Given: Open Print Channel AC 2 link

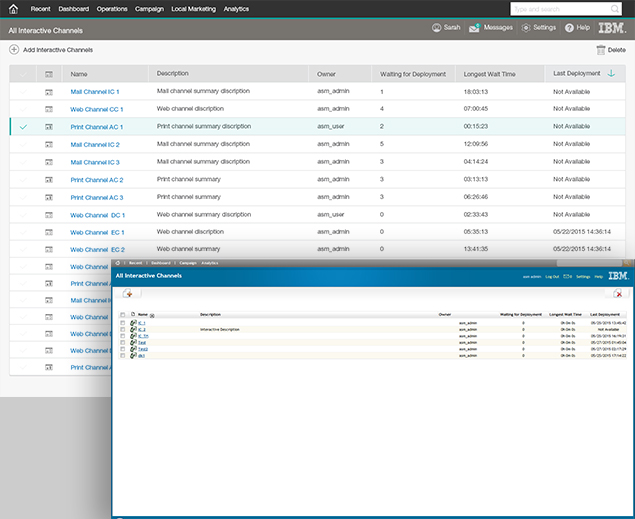Looking at the screenshot, I should point(97,180).
